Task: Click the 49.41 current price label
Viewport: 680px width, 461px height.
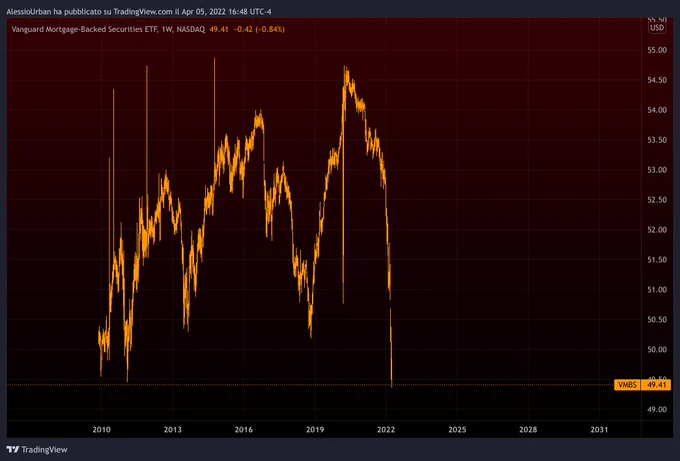Action: click(656, 385)
